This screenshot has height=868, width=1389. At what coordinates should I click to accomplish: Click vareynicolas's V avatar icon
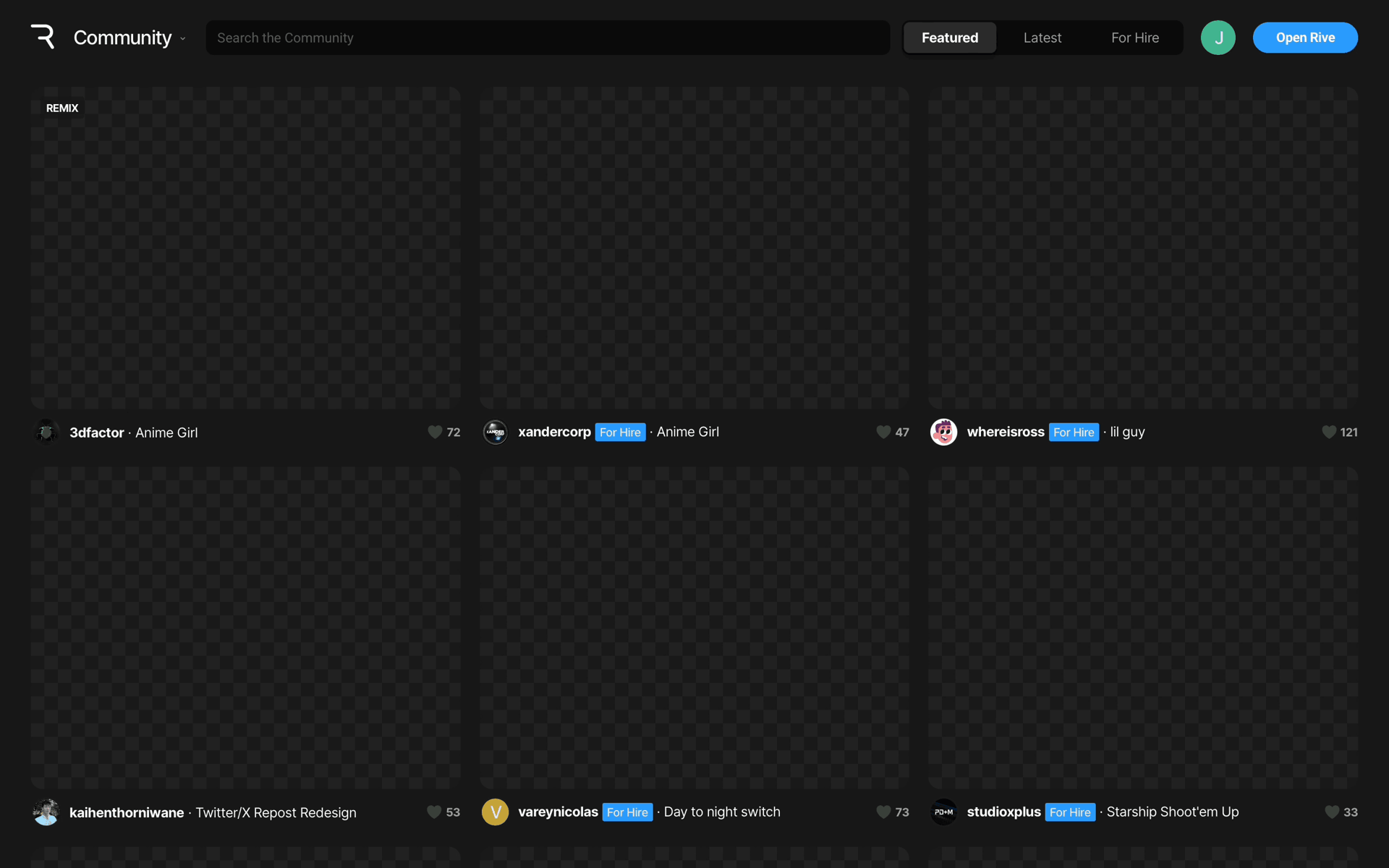495,812
